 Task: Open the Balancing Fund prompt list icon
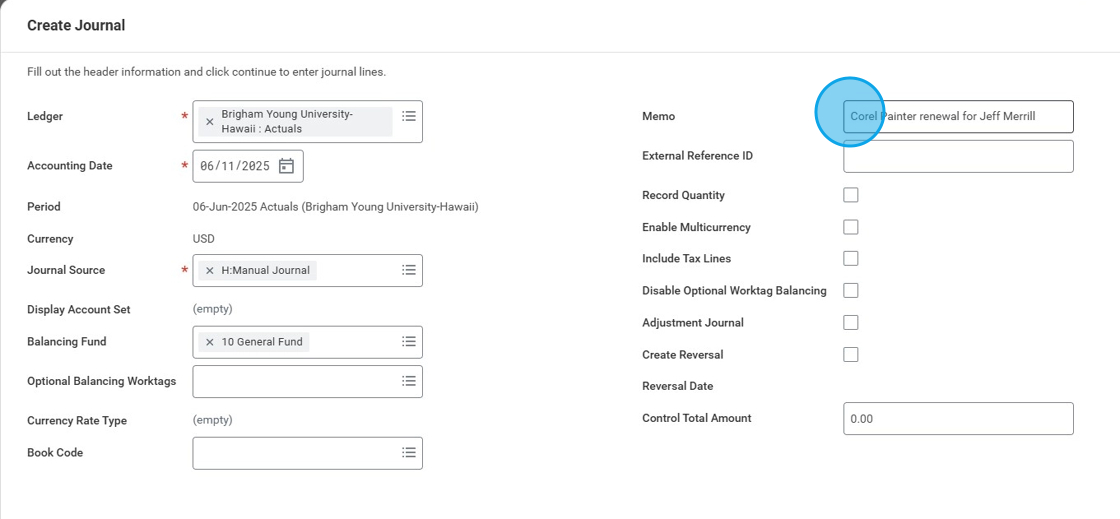409,341
